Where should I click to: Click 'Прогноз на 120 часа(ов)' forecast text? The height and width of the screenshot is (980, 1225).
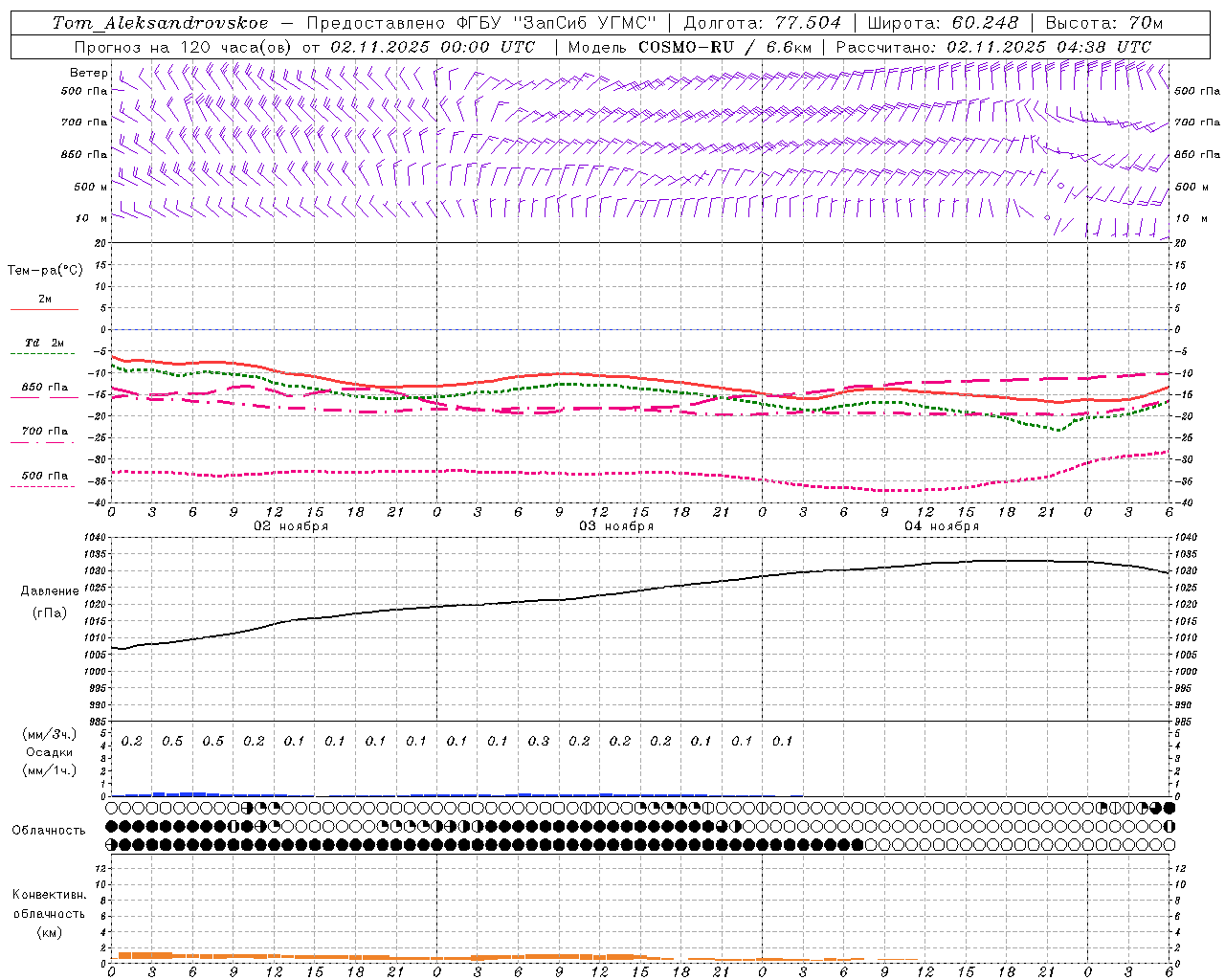click(184, 47)
